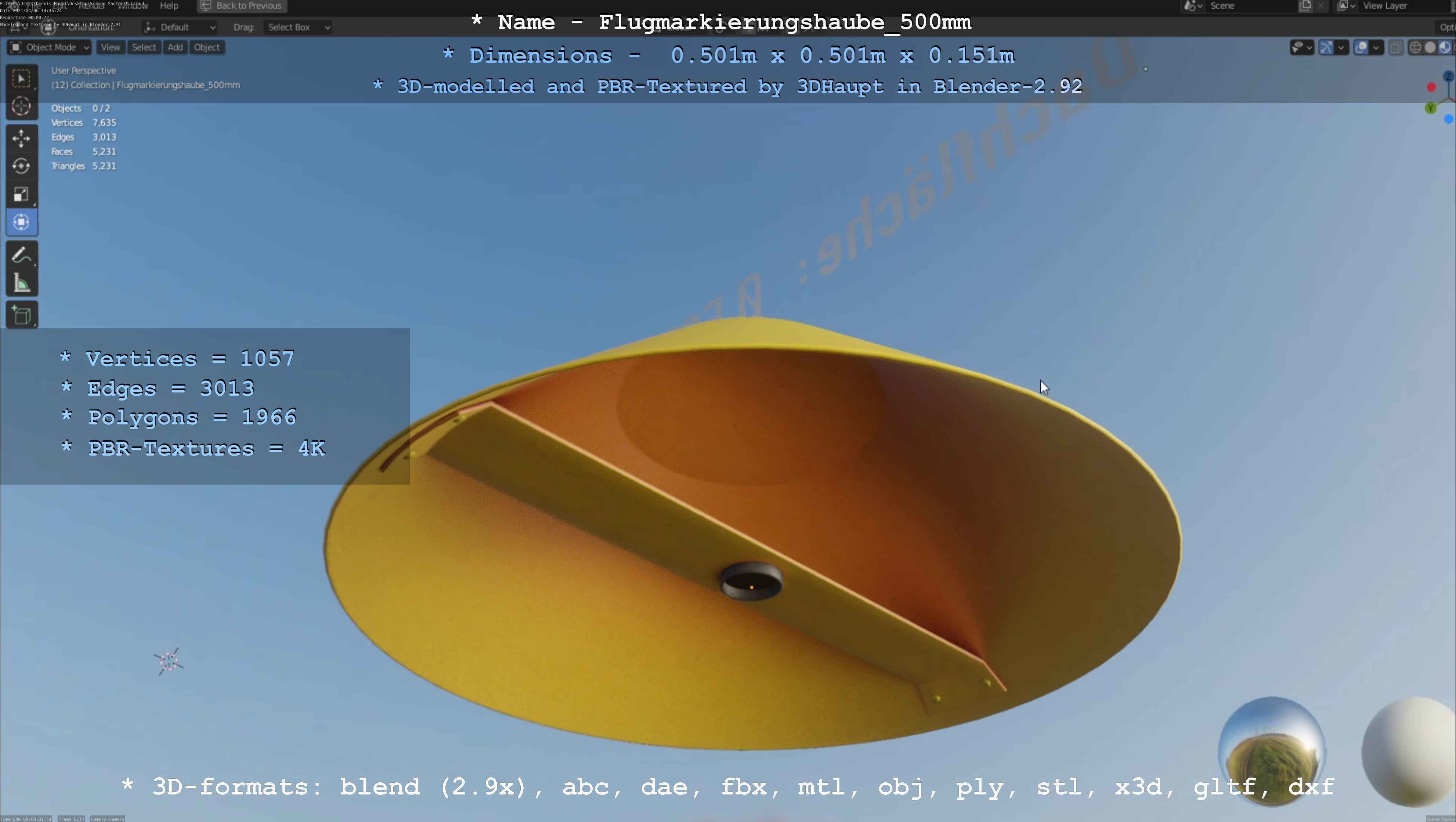The image size is (1456, 822).
Task: Toggle the Show Gizmo button
Action: 1326,47
